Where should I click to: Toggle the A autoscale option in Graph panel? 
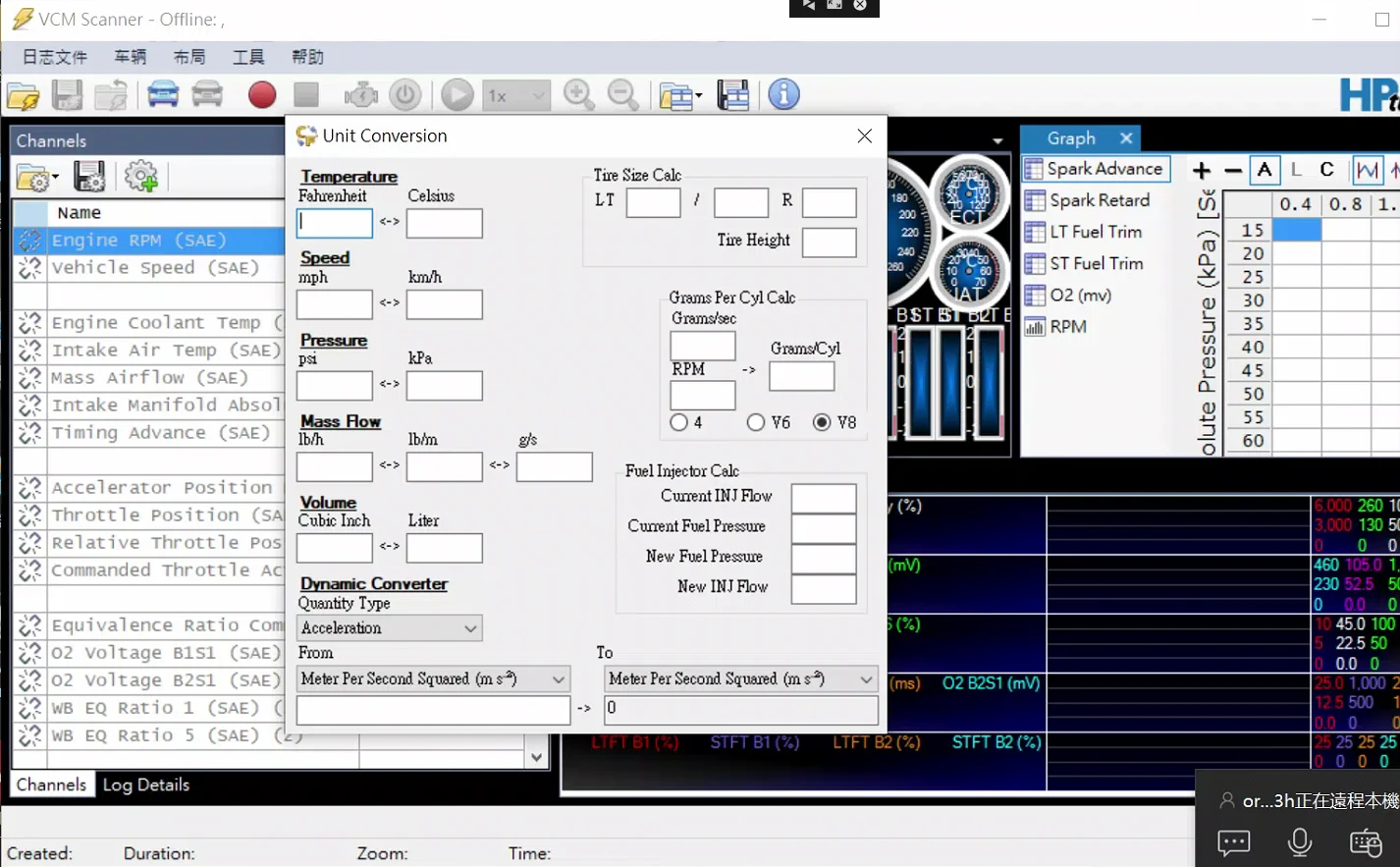point(1265,169)
